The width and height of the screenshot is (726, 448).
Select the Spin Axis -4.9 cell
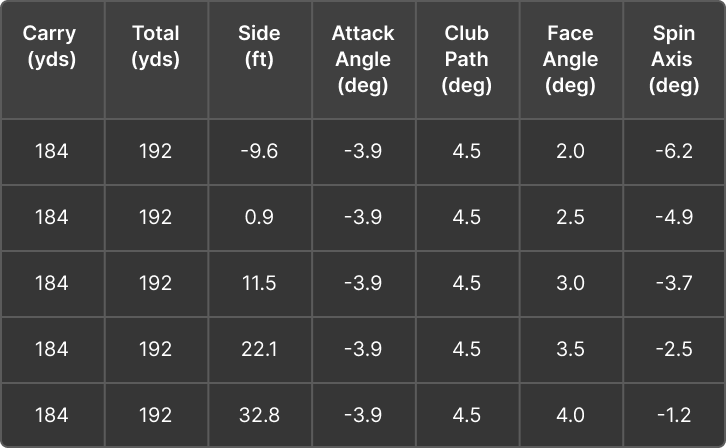point(673,217)
